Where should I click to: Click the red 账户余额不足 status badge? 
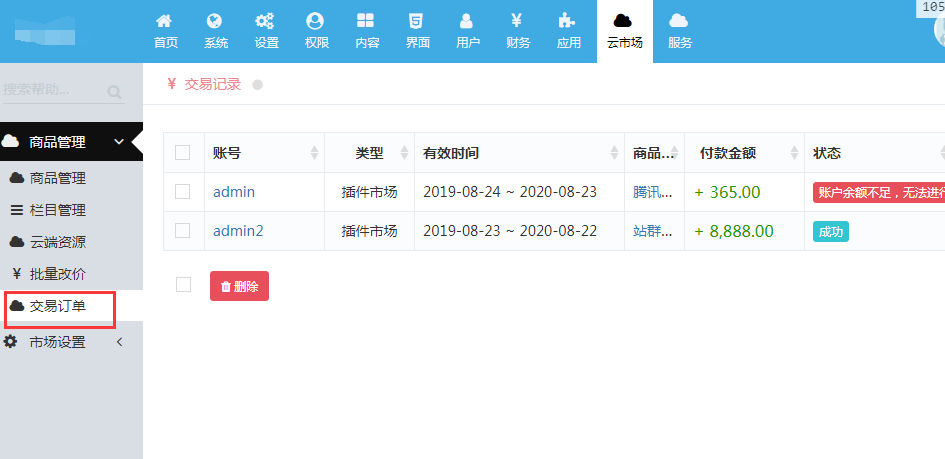pos(879,193)
